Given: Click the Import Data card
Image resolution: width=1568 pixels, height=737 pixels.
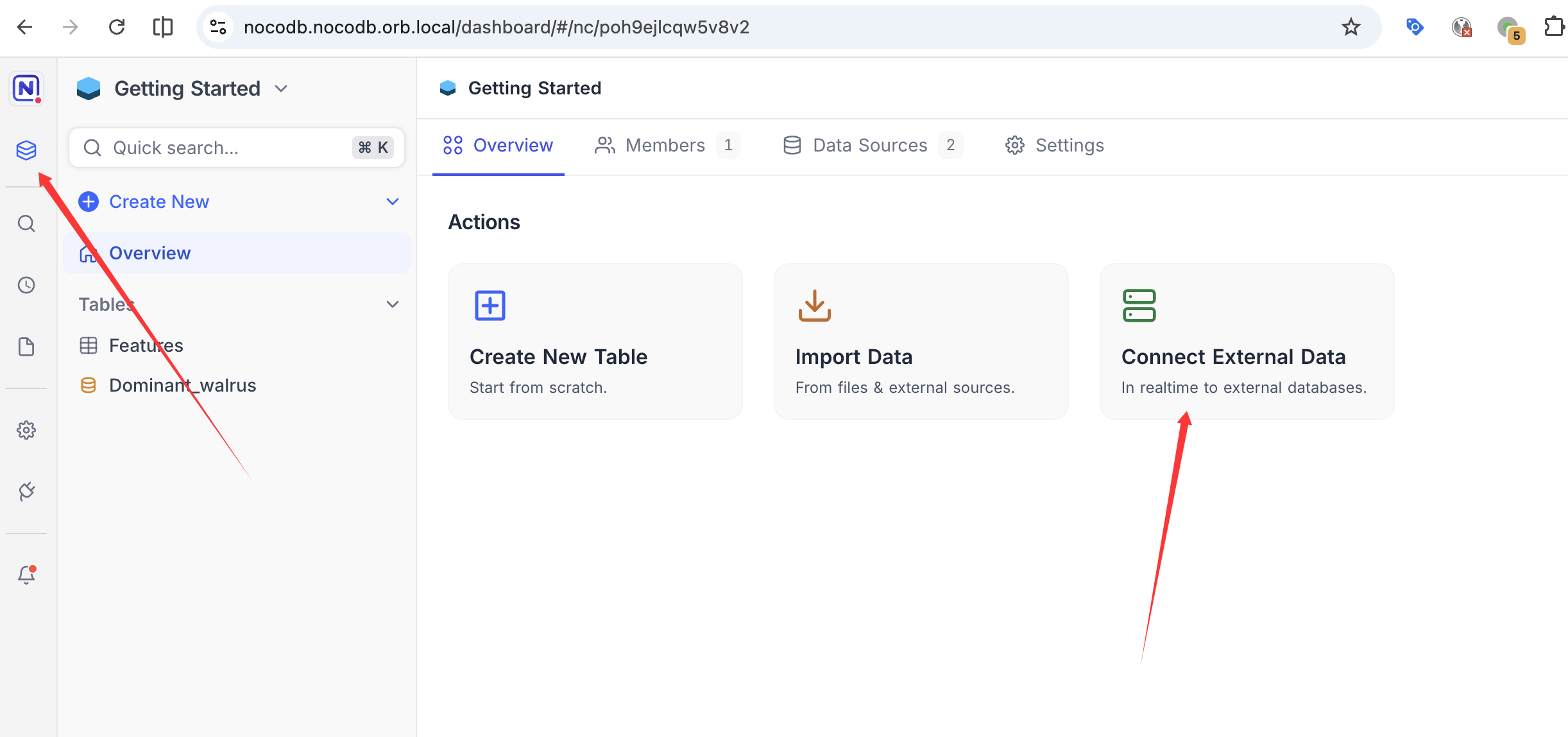Looking at the screenshot, I should click(921, 342).
